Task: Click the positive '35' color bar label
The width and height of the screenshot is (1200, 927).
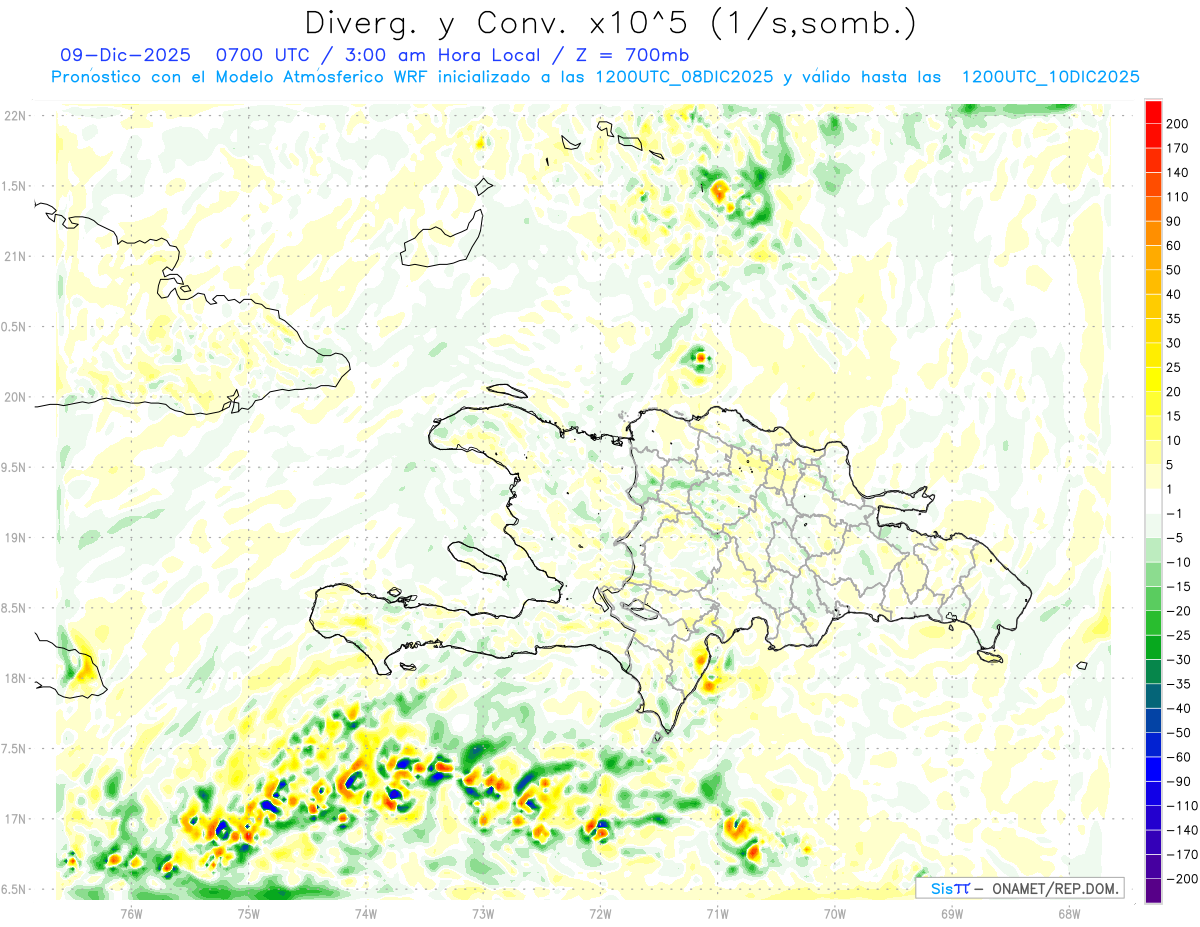Action: 1174,319
